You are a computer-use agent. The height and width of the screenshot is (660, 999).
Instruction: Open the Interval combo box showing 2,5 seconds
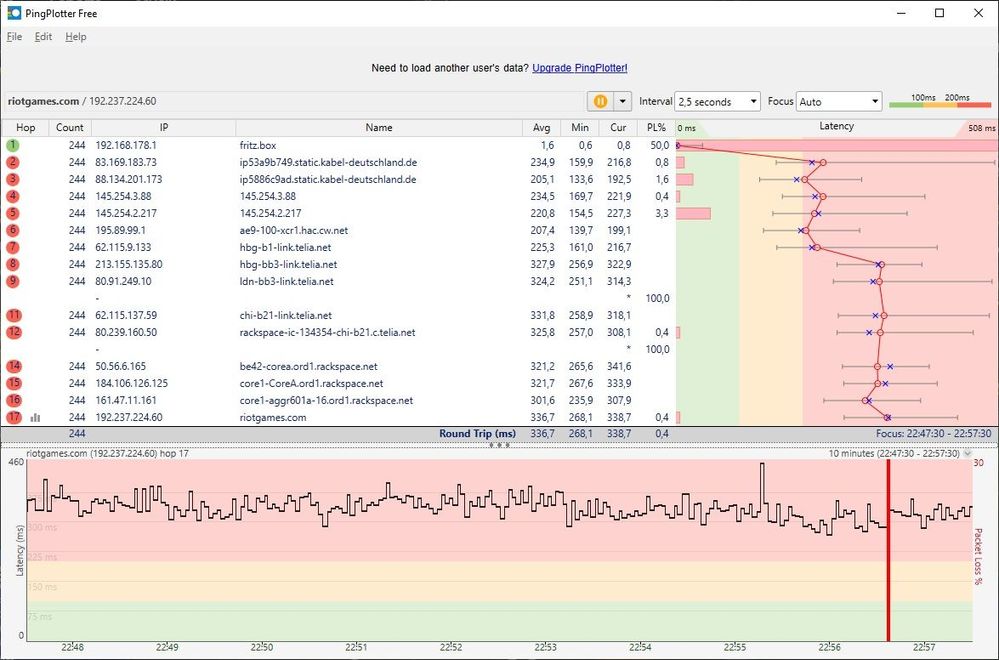coord(717,101)
